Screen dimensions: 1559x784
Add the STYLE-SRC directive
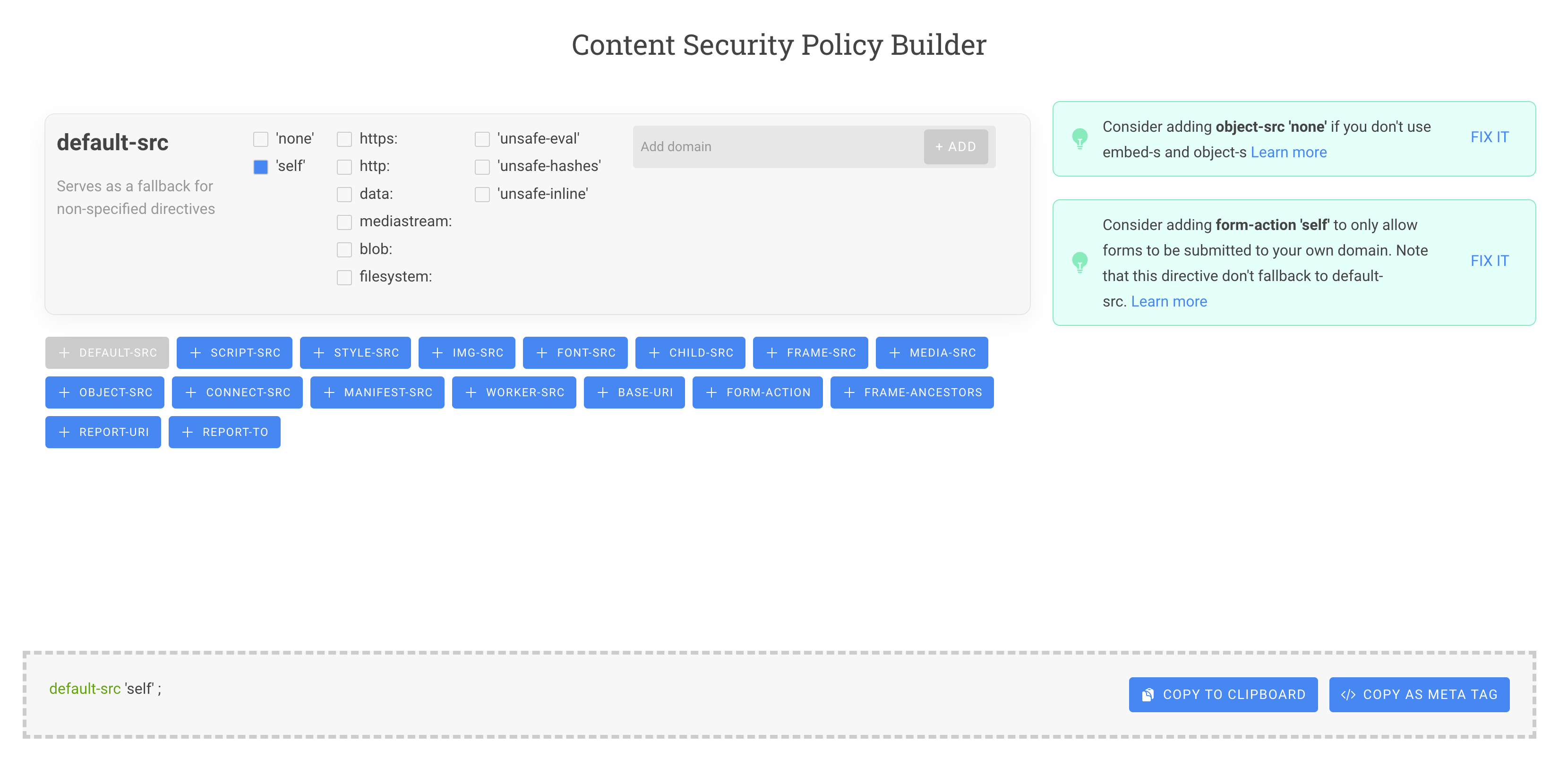click(x=355, y=352)
